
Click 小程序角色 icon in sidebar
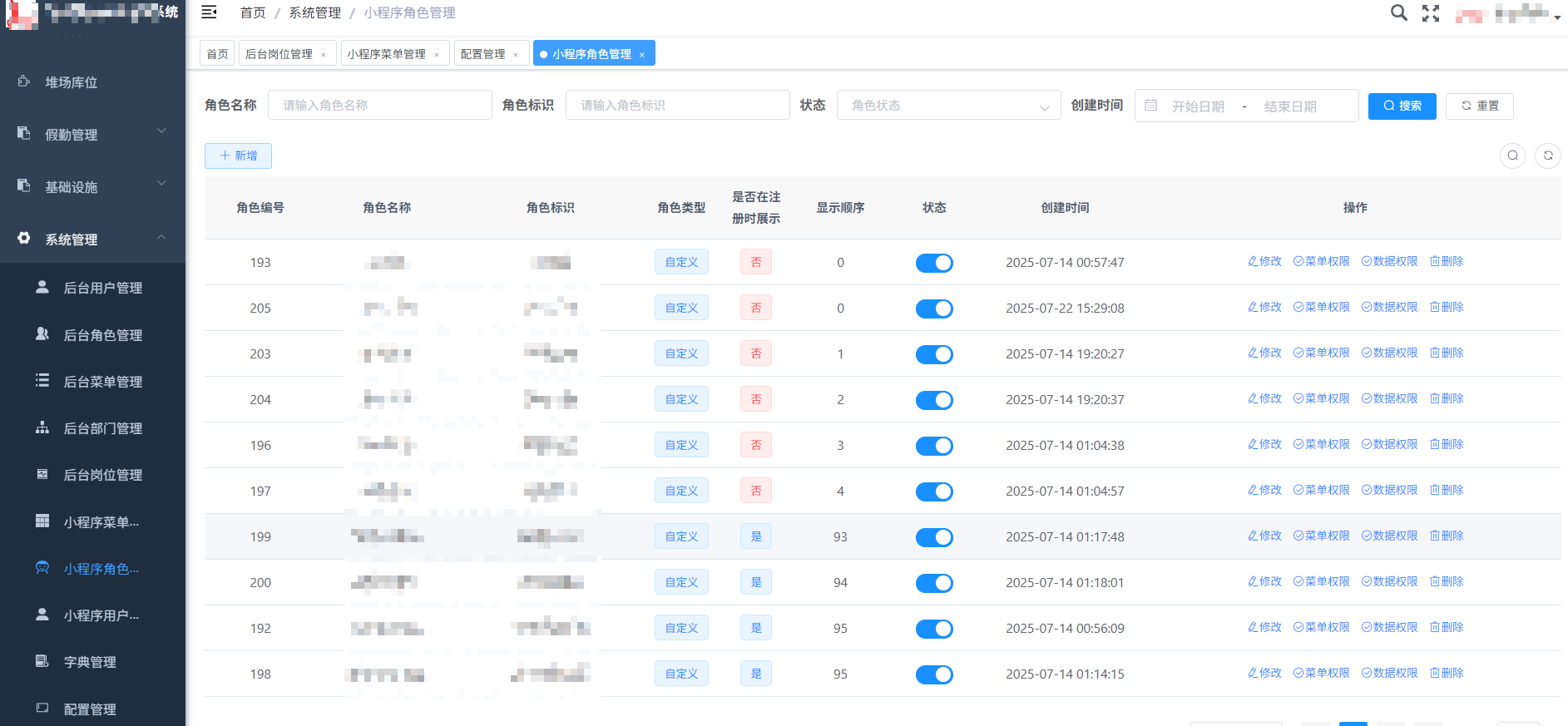coord(42,567)
